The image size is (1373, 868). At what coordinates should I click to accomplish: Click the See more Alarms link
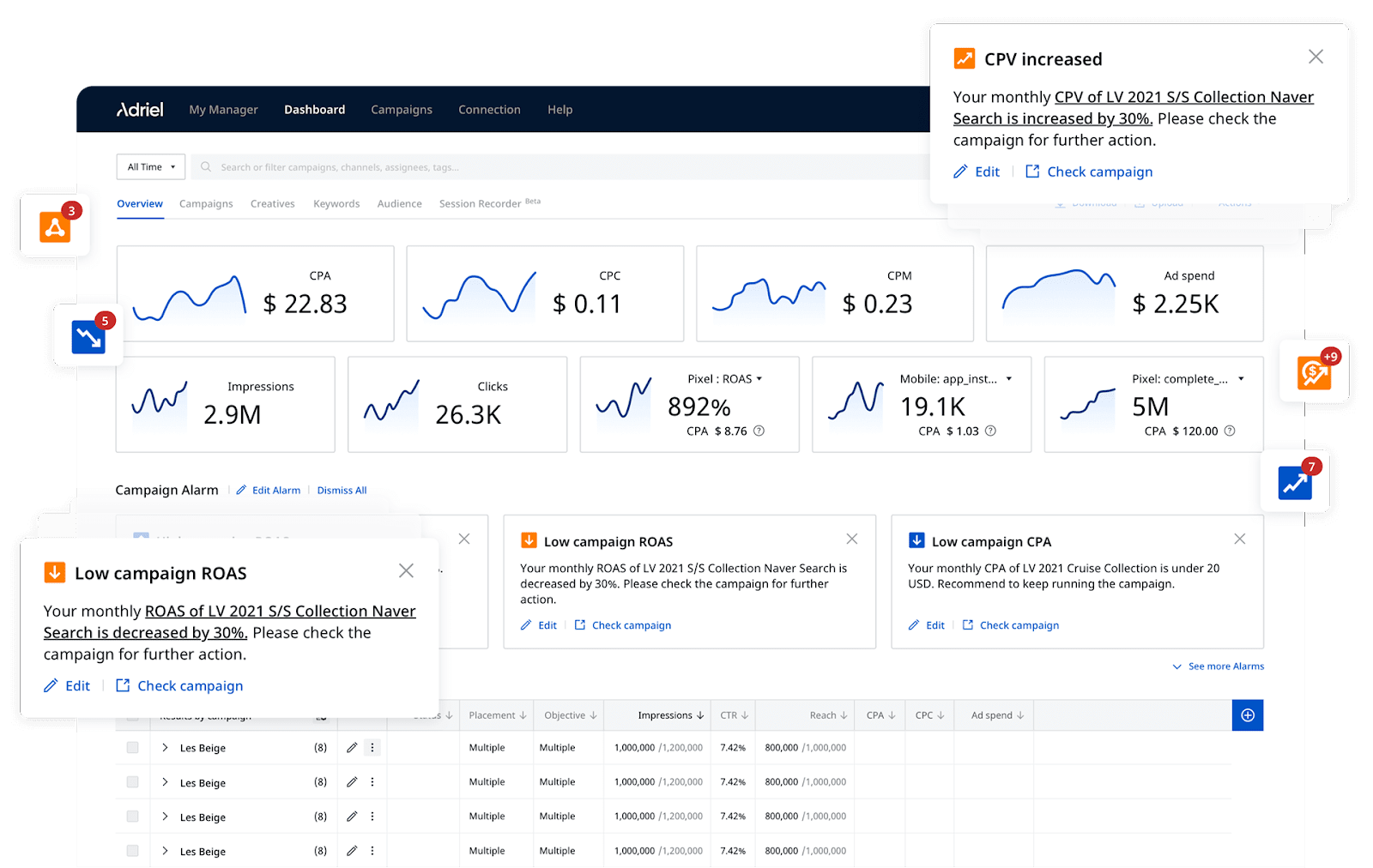click(x=1225, y=666)
